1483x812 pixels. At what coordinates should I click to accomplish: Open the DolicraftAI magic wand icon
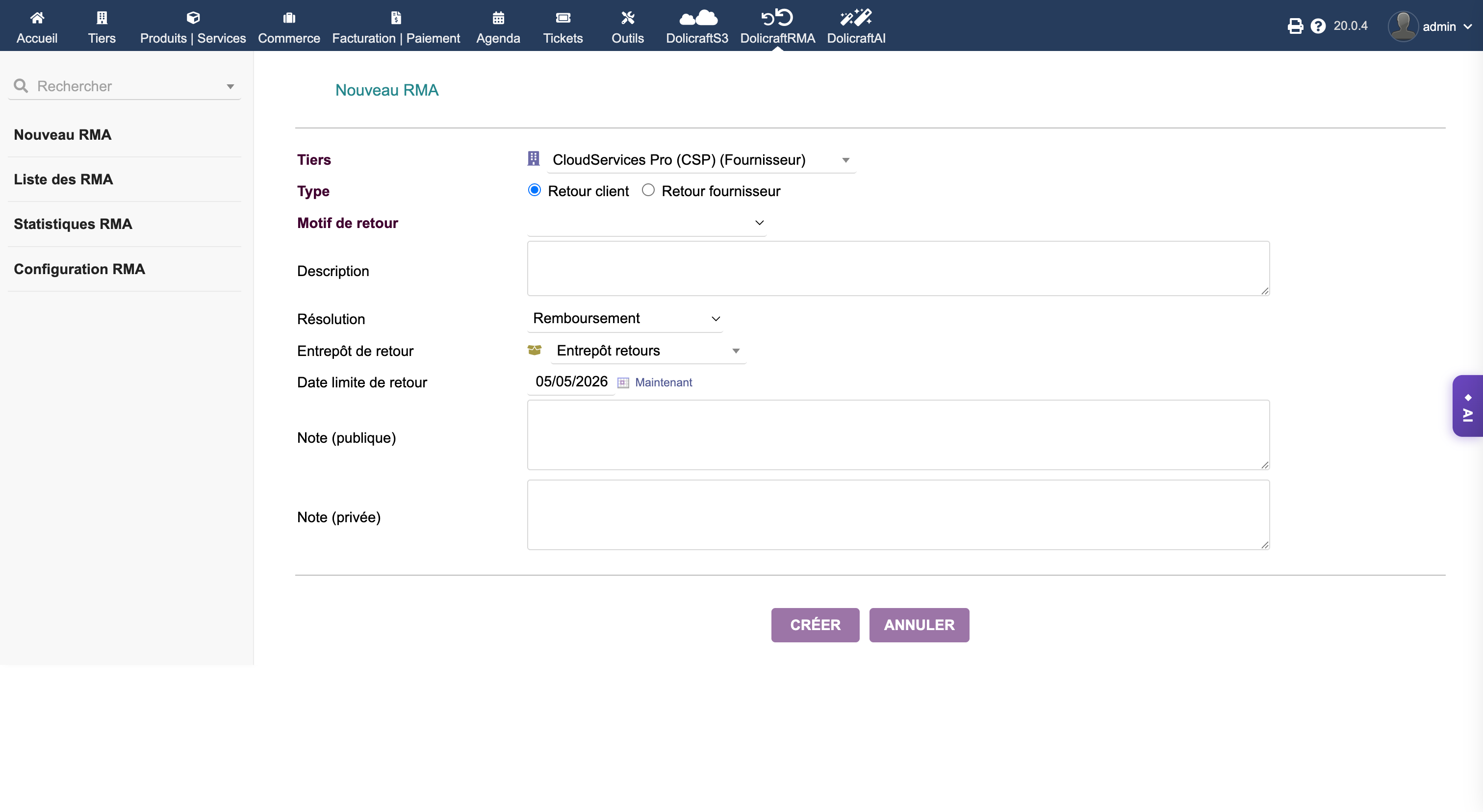(x=855, y=18)
